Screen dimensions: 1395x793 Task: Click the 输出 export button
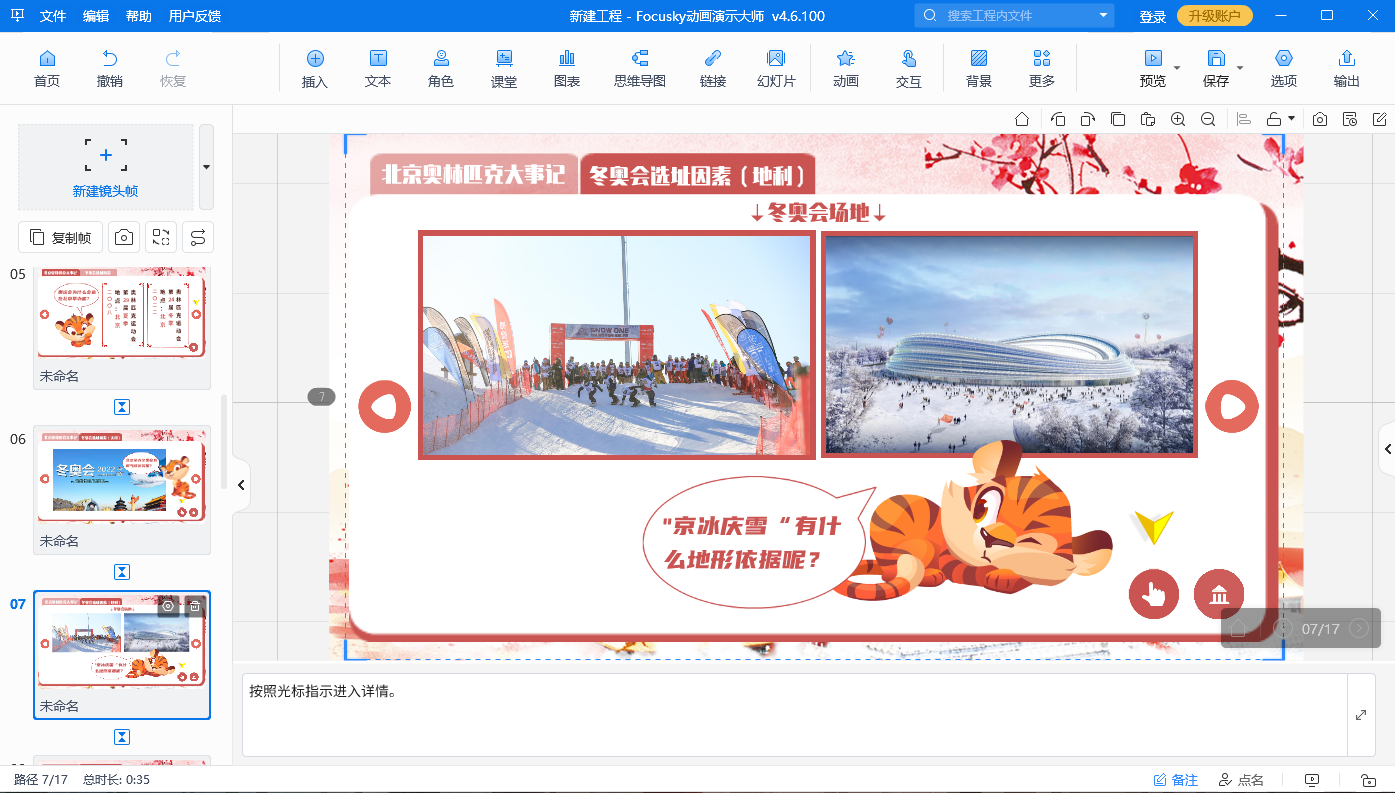pyautogui.click(x=1347, y=69)
